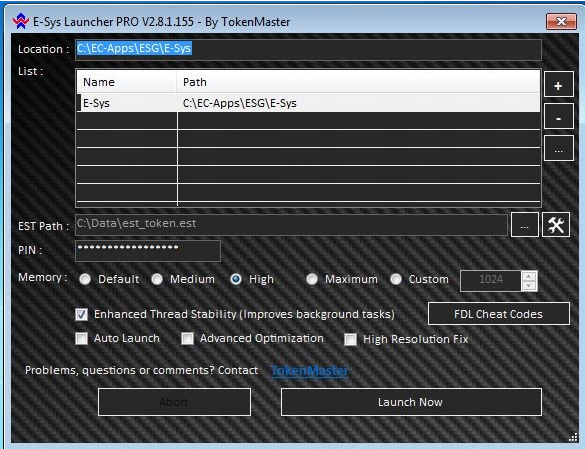Select the C:\EC-Apps\ESG\E-Sys path cell in list
The image size is (585, 449).
358,103
